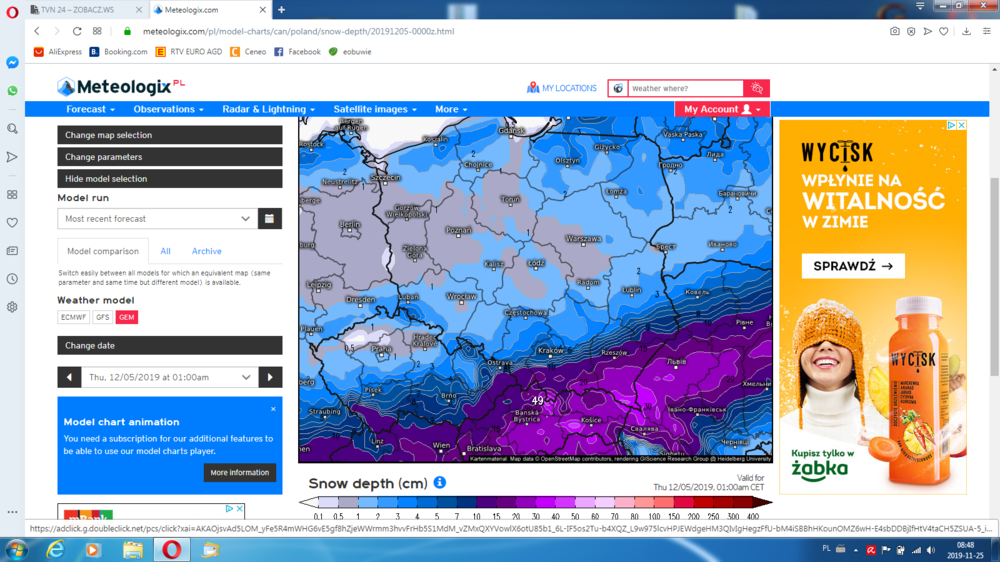The height and width of the screenshot is (562, 1000).
Task: Open Booking.com bookmark
Action: 118,52
